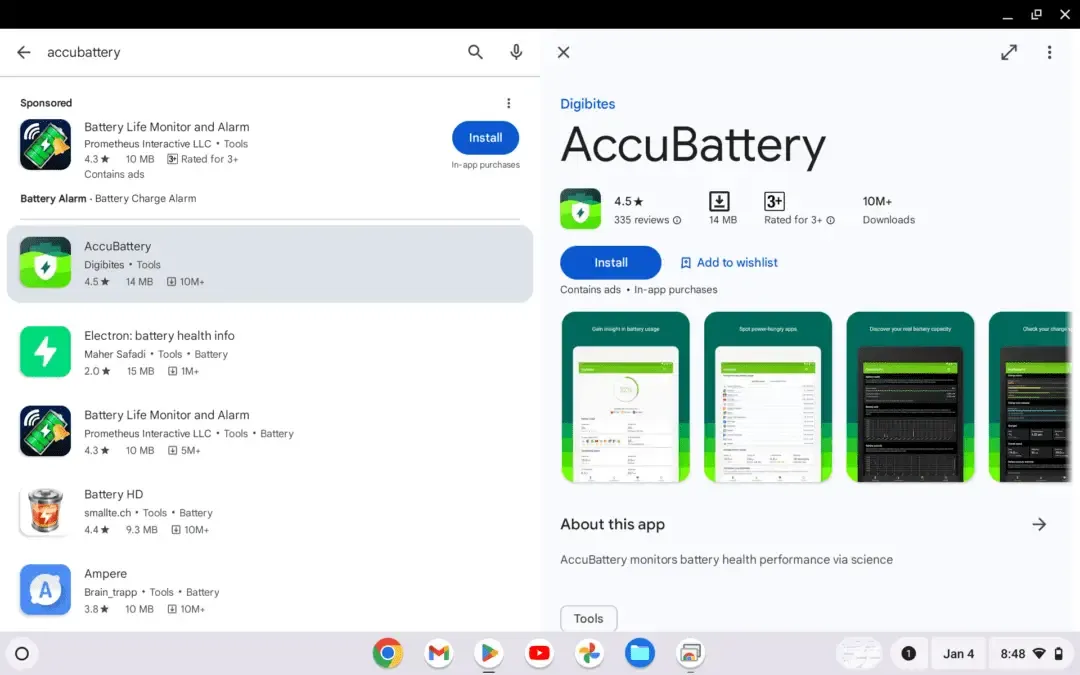The image size is (1080, 675).
Task: Click the 14 MB download size icon
Action: coord(719,201)
